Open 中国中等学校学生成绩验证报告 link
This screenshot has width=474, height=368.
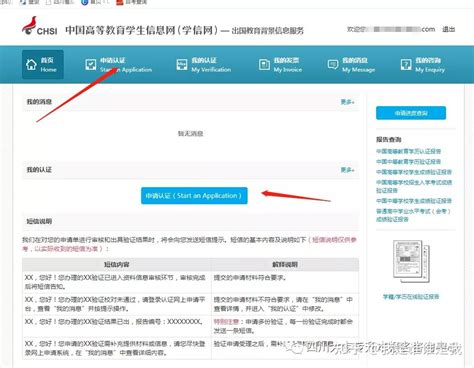coord(414,201)
